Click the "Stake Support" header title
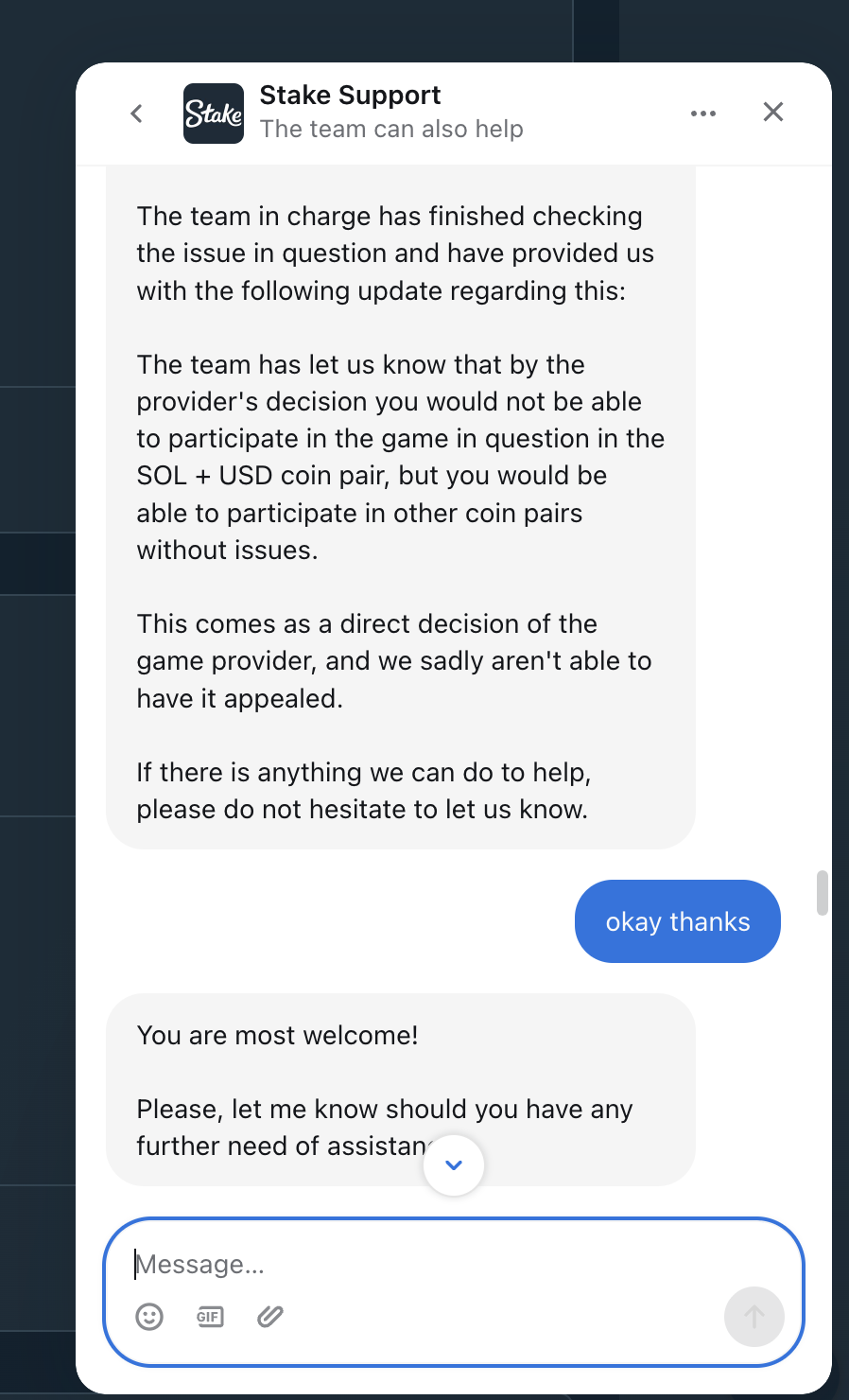This screenshot has height=1400, width=849. [350, 95]
